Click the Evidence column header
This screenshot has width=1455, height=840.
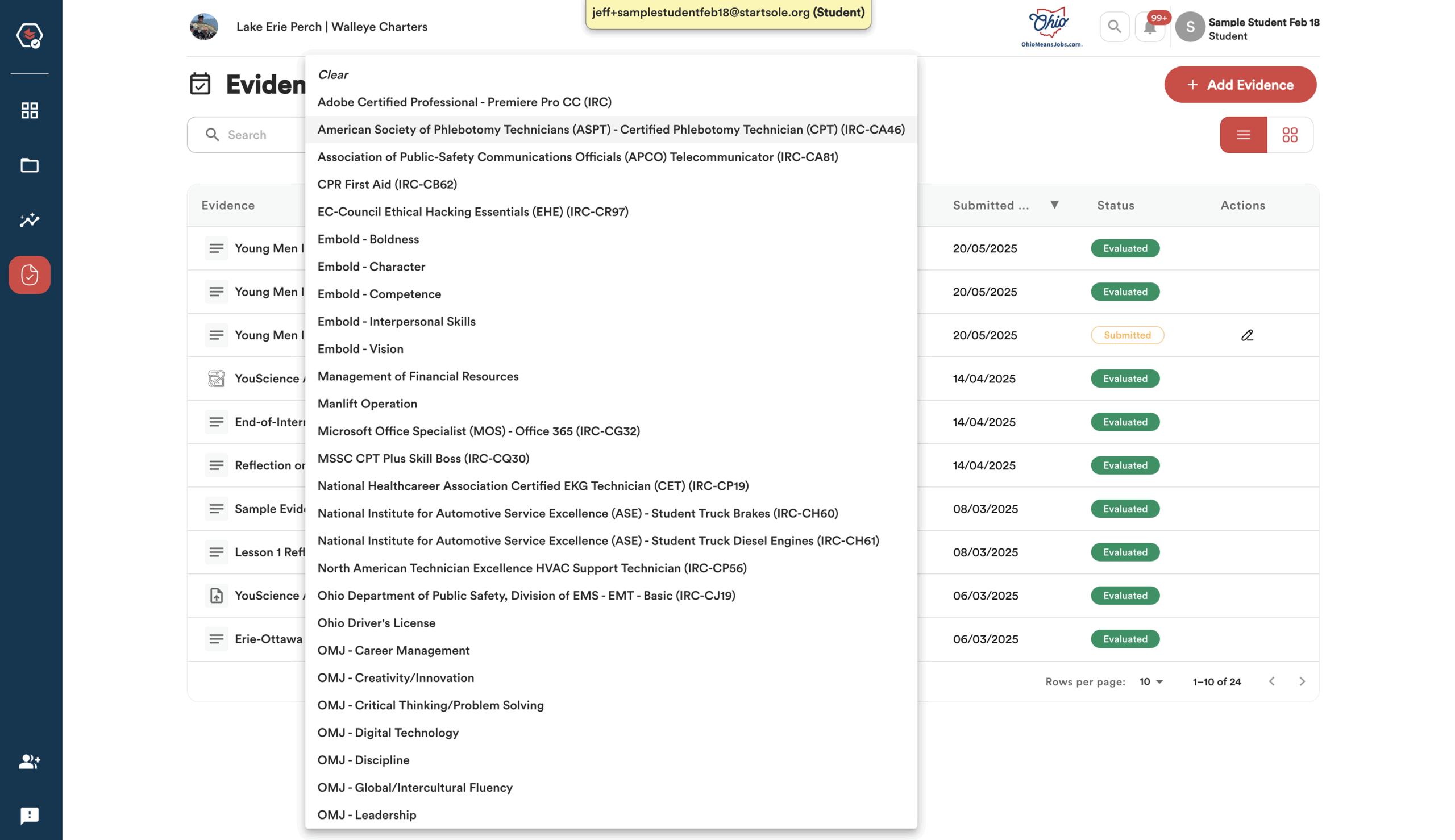[x=228, y=205]
